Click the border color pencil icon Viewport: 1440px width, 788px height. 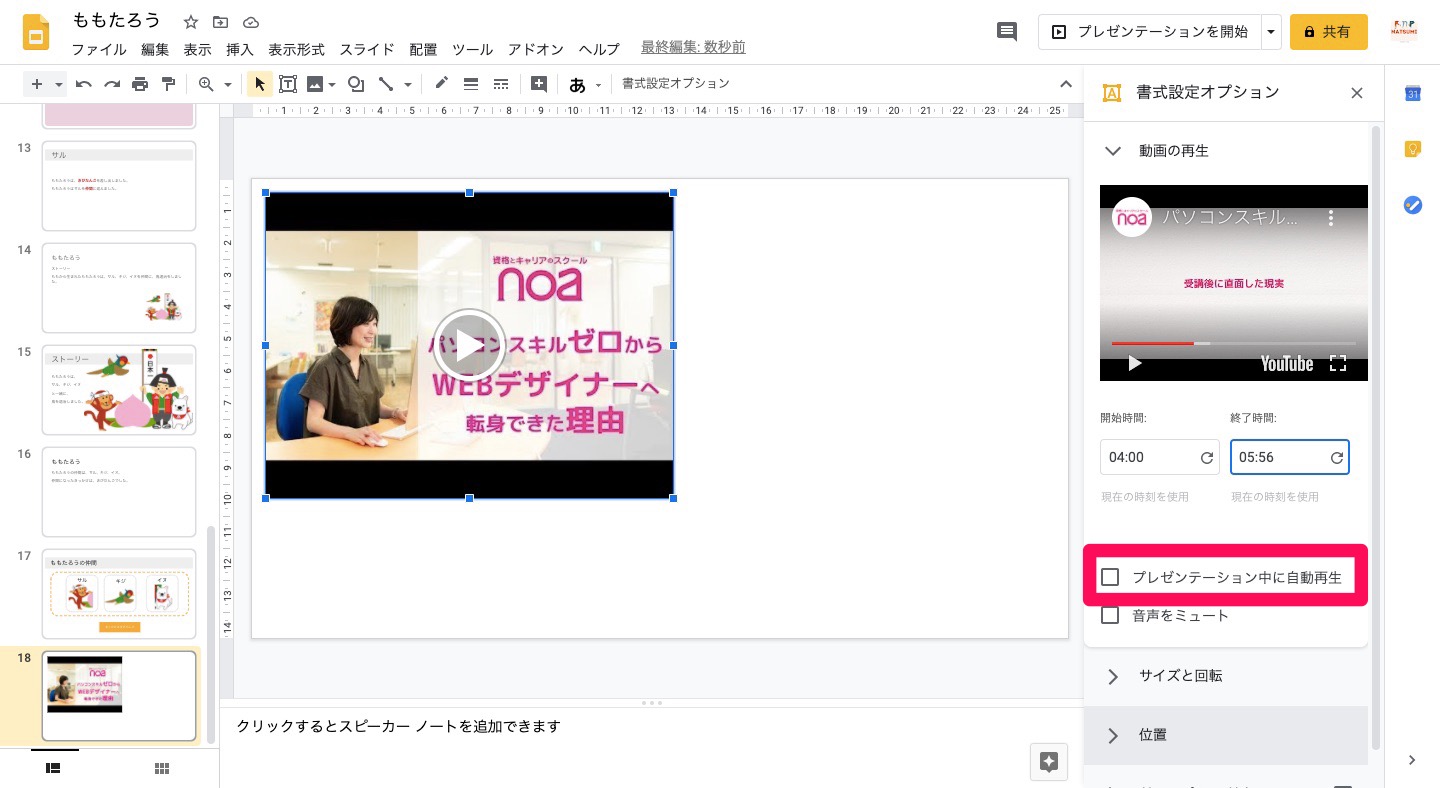(441, 84)
